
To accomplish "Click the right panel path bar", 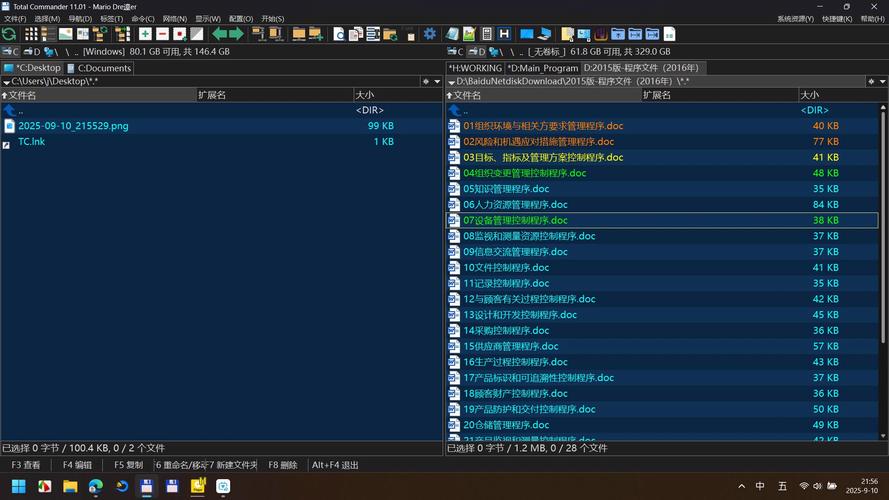I will coord(656,82).
